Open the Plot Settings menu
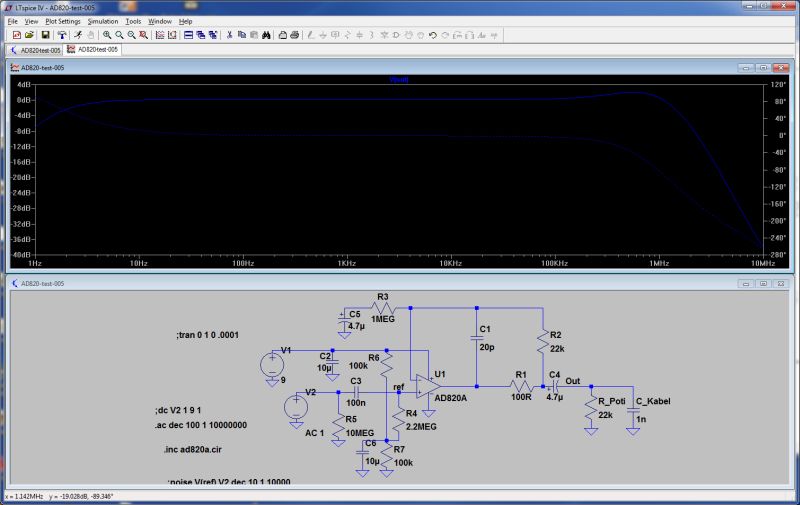Screen dimensions: 800x505 tap(63, 21)
